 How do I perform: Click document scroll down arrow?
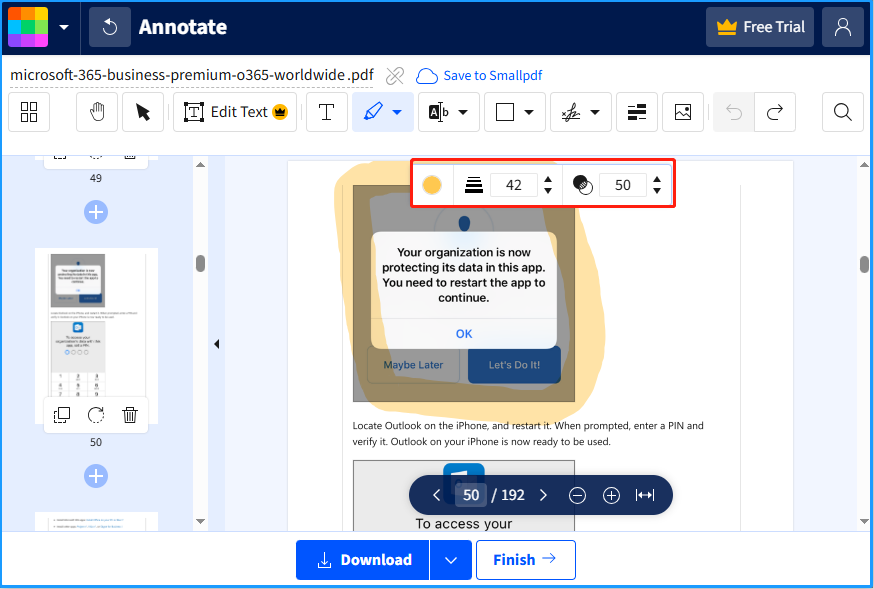[864, 522]
